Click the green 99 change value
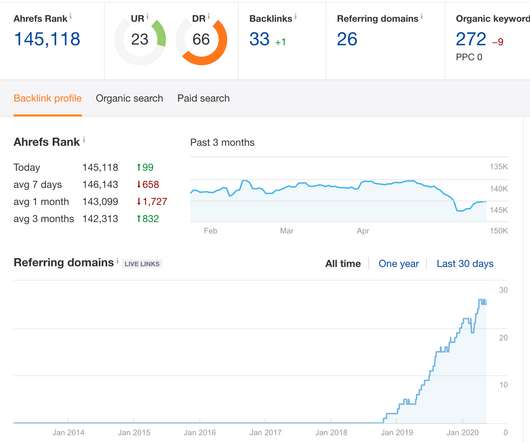 [145, 167]
